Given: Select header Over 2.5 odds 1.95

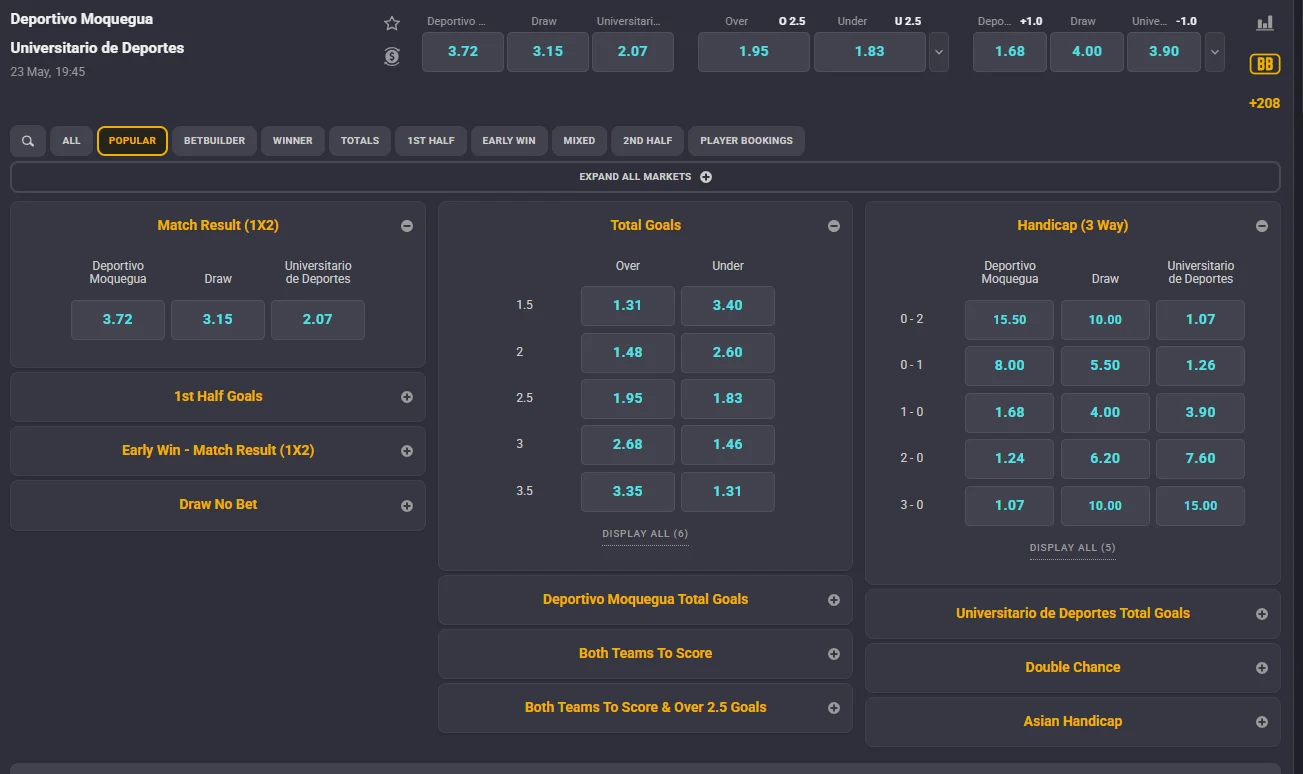Looking at the screenshot, I should 754,52.
